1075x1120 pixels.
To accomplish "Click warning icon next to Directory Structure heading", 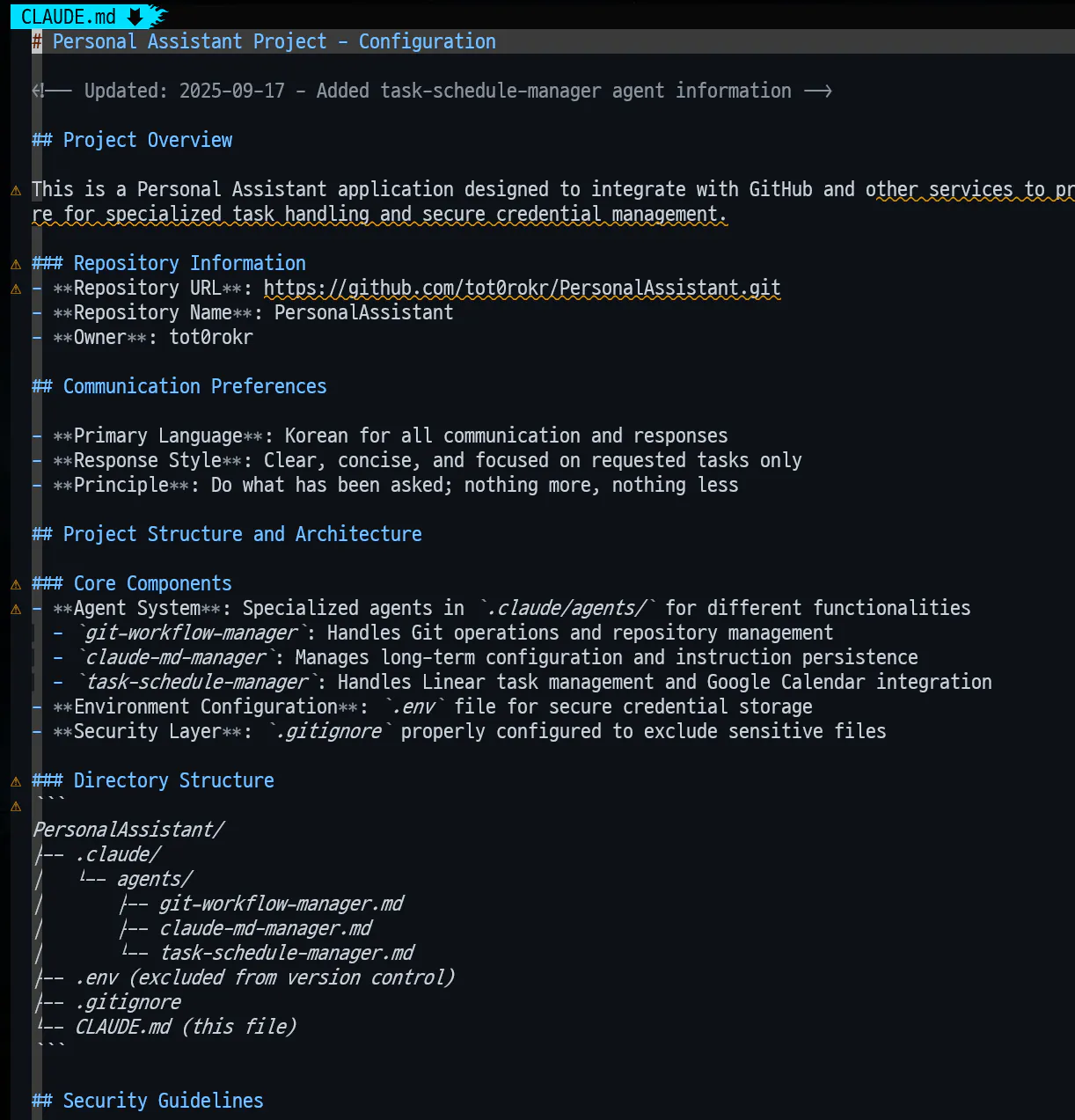I will click(16, 781).
